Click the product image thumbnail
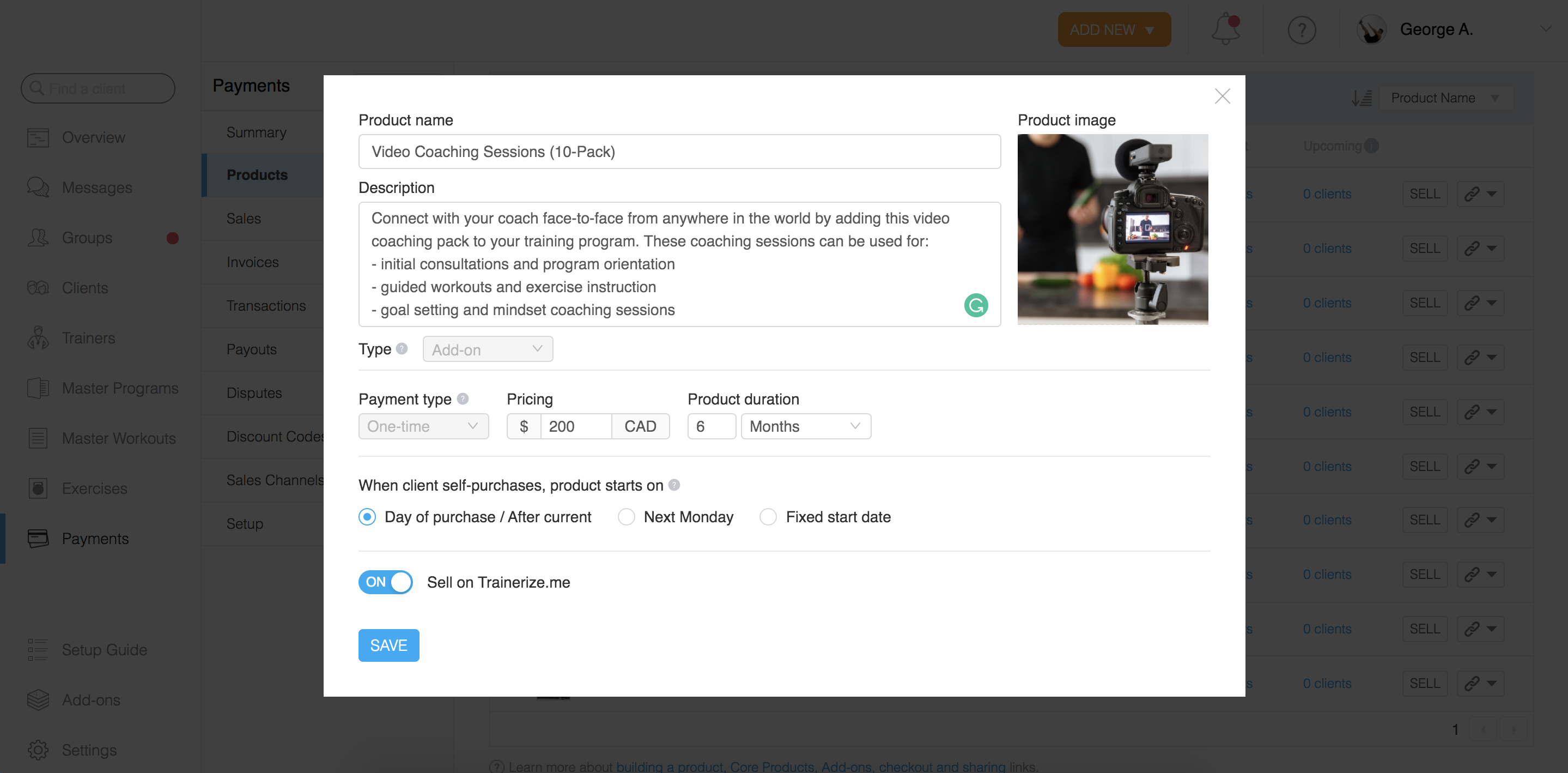This screenshot has width=1568, height=773. coord(1113,229)
